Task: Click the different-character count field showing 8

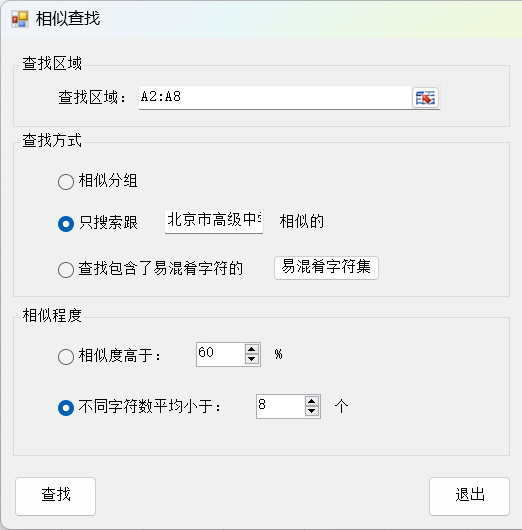Action: [281, 406]
